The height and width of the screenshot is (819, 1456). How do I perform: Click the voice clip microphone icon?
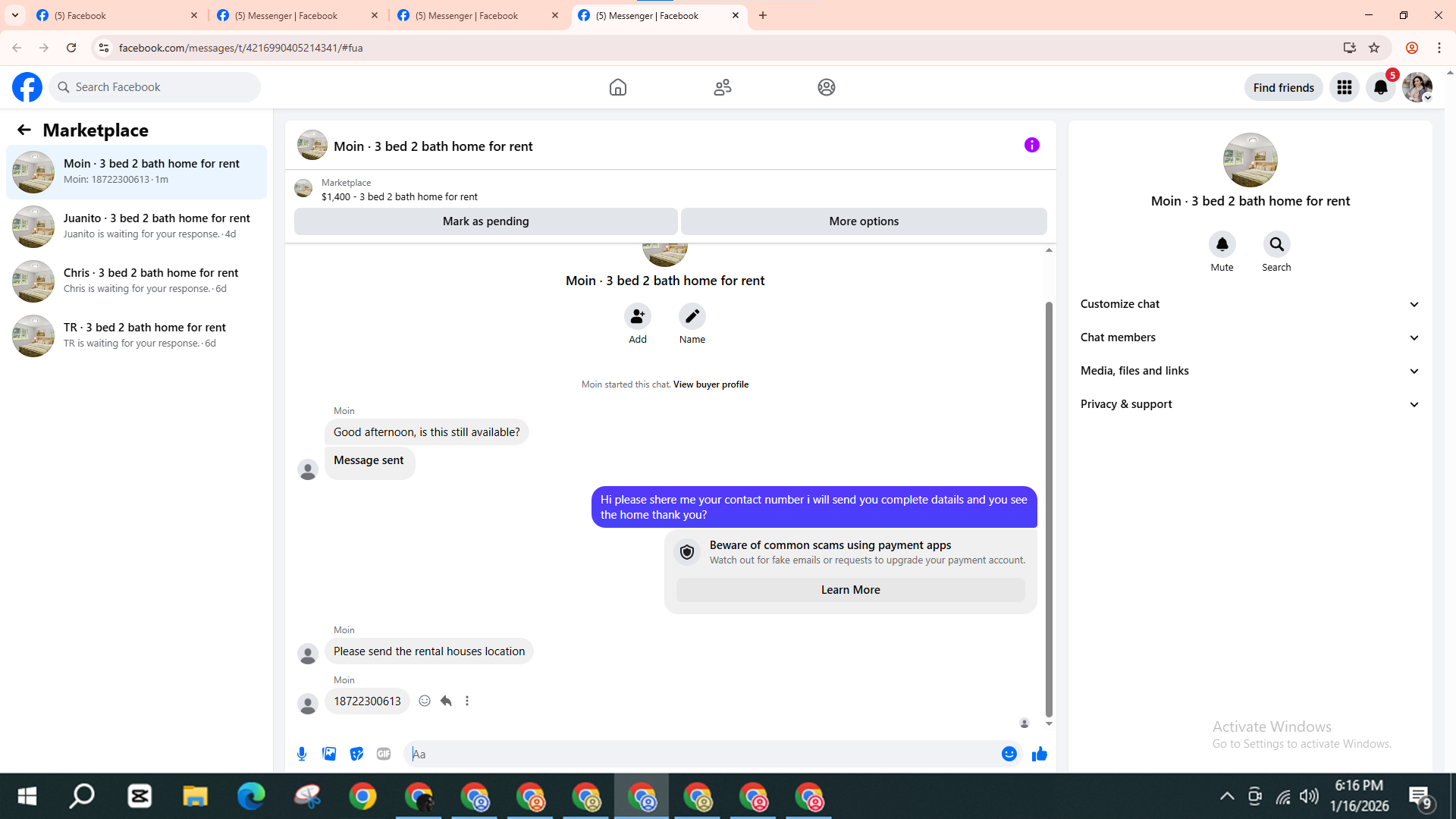[302, 754]
